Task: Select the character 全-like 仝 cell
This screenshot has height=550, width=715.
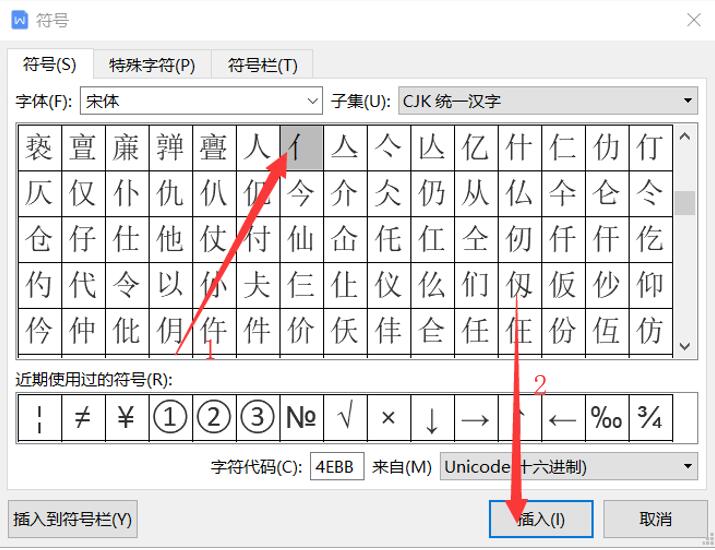Action: click(476, 239)
